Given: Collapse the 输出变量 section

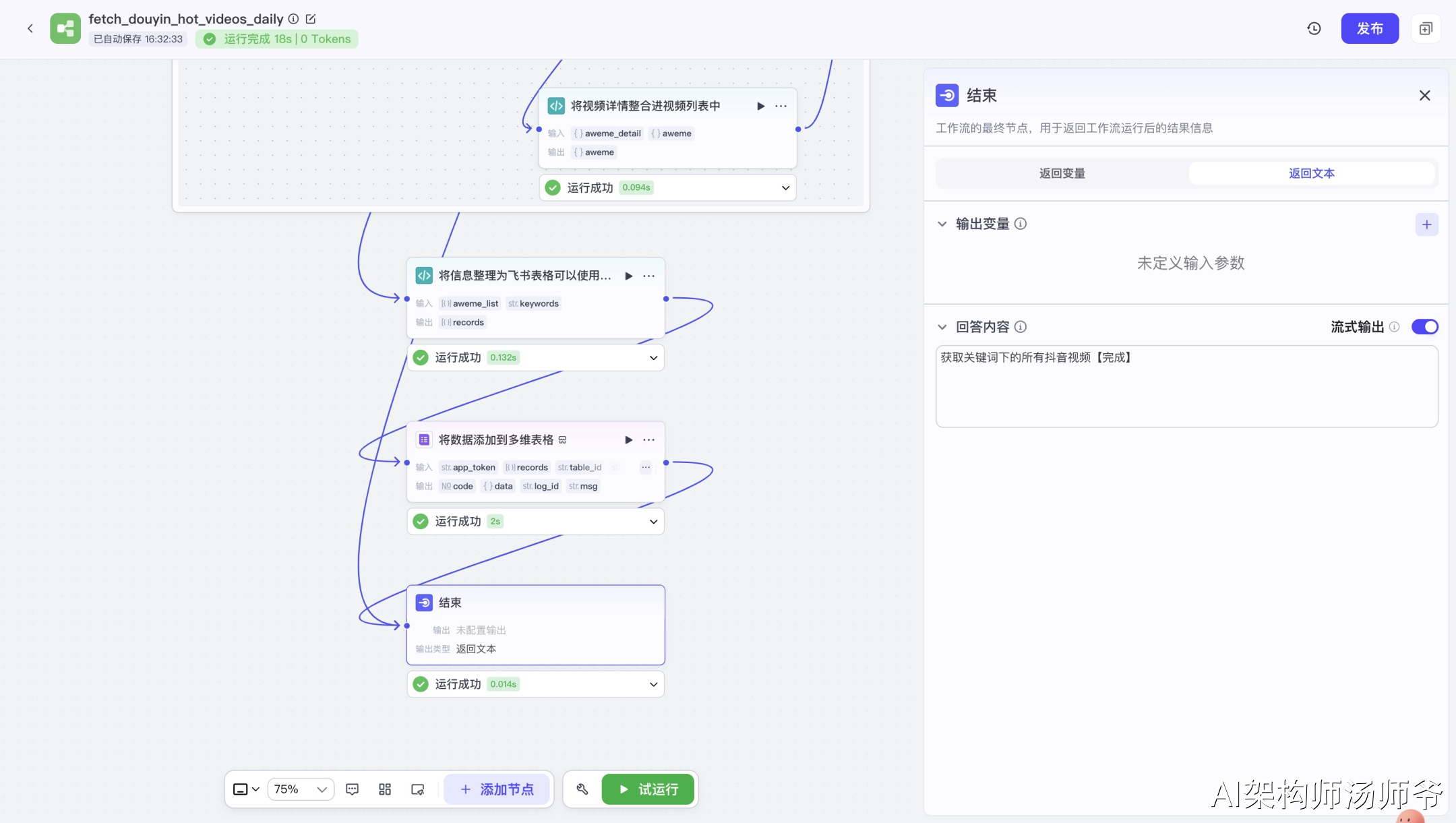Looking at the screenshot, I should pos(942,224).
